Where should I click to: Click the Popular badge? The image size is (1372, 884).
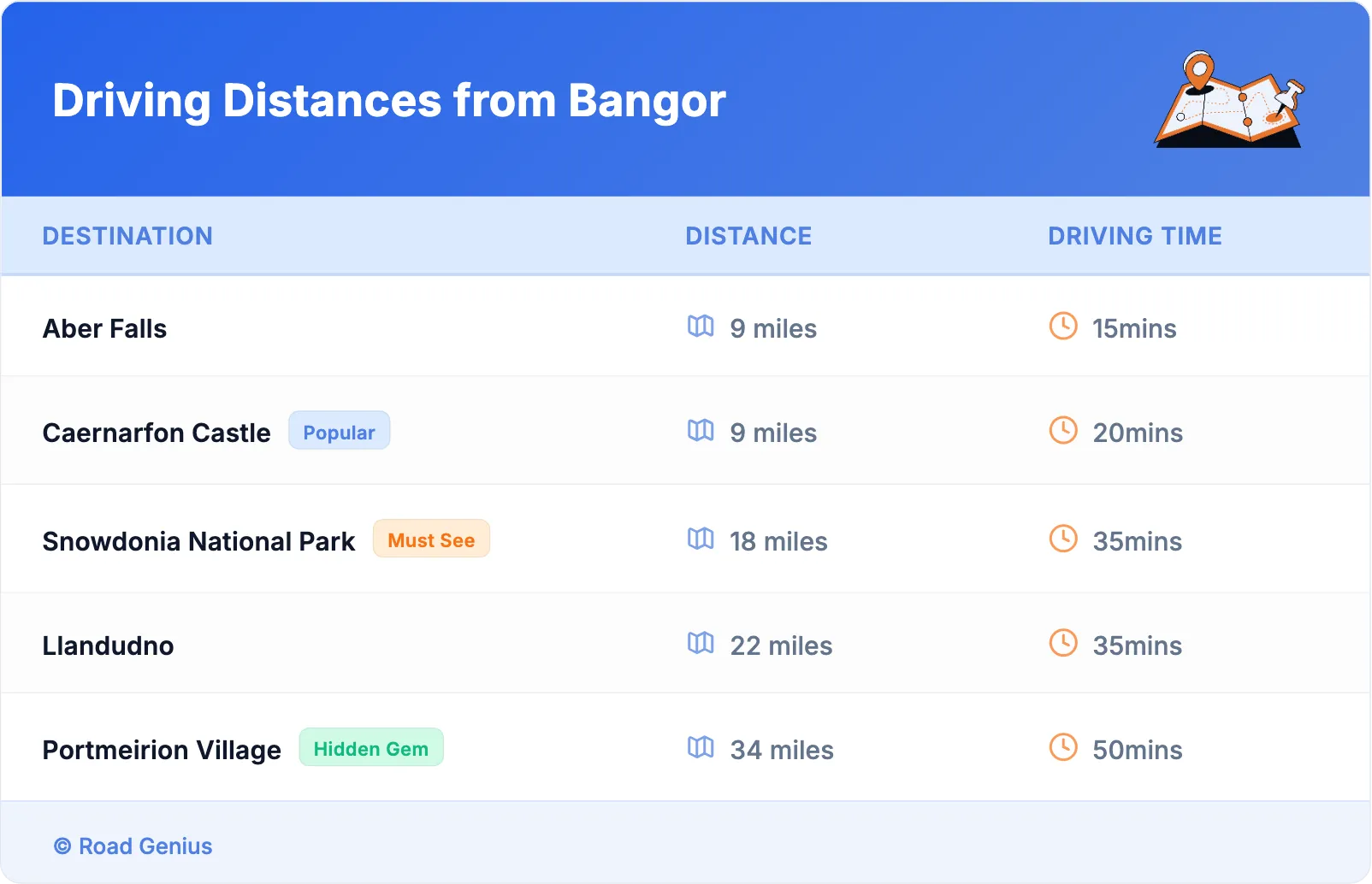point(339,431)
